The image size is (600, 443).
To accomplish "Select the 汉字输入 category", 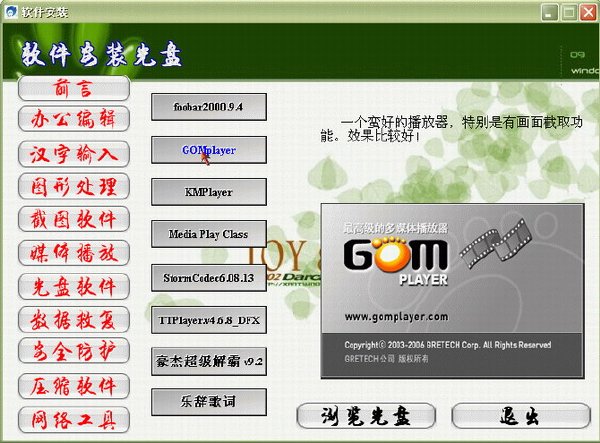I will [74, 154].
